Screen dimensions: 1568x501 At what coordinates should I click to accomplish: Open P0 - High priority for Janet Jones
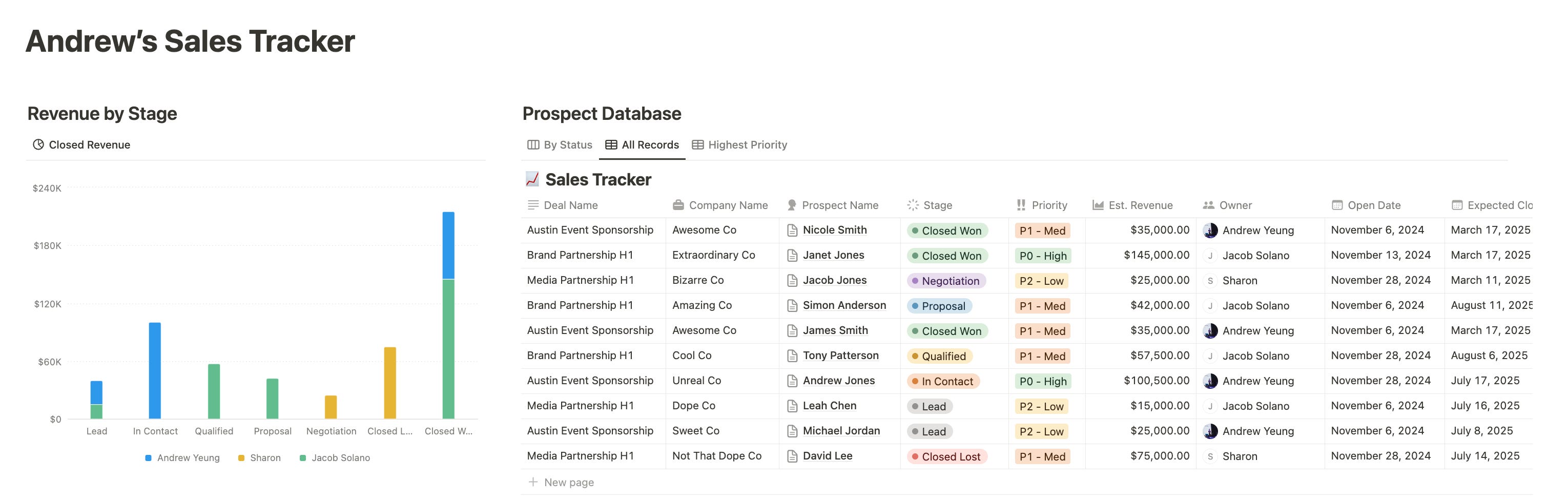coord(1043,256)
